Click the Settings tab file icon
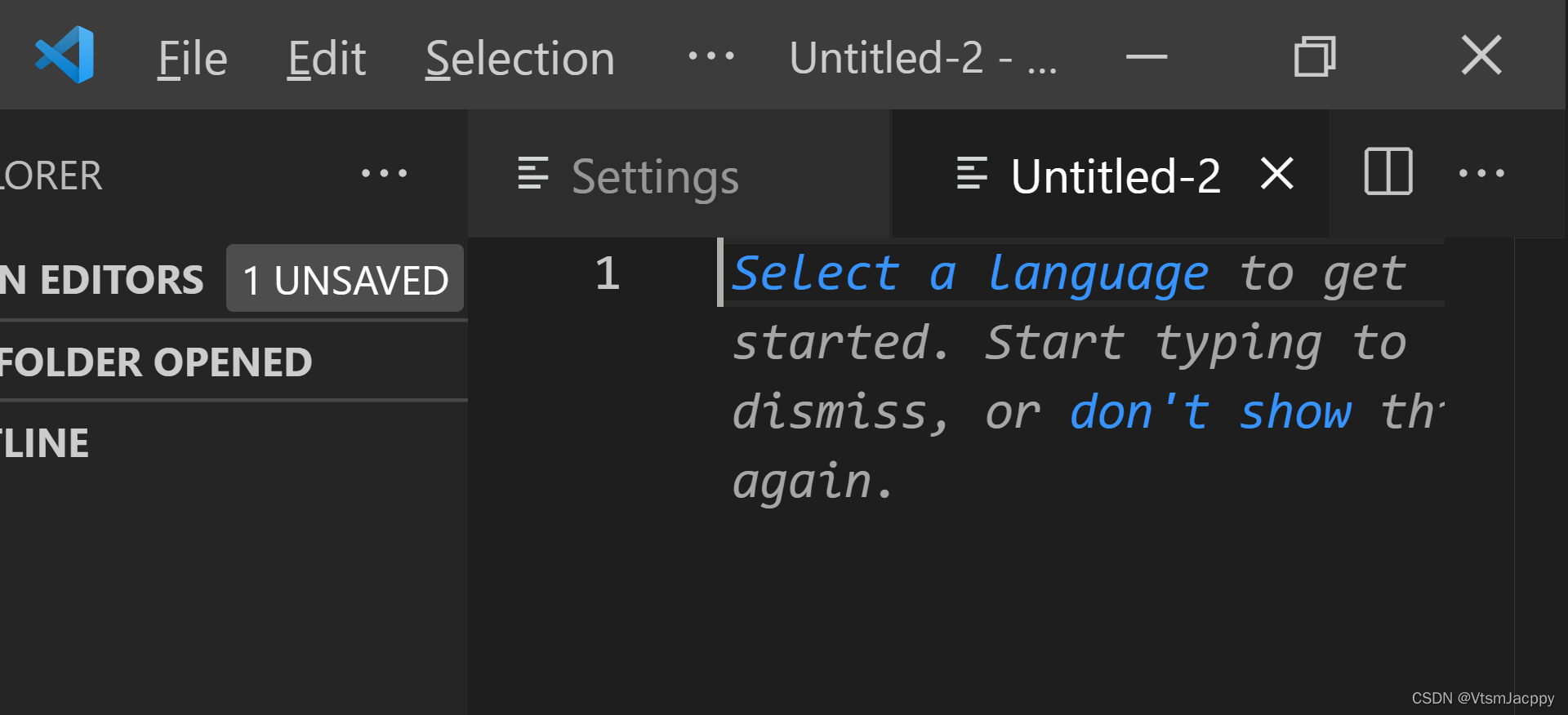 532,174
